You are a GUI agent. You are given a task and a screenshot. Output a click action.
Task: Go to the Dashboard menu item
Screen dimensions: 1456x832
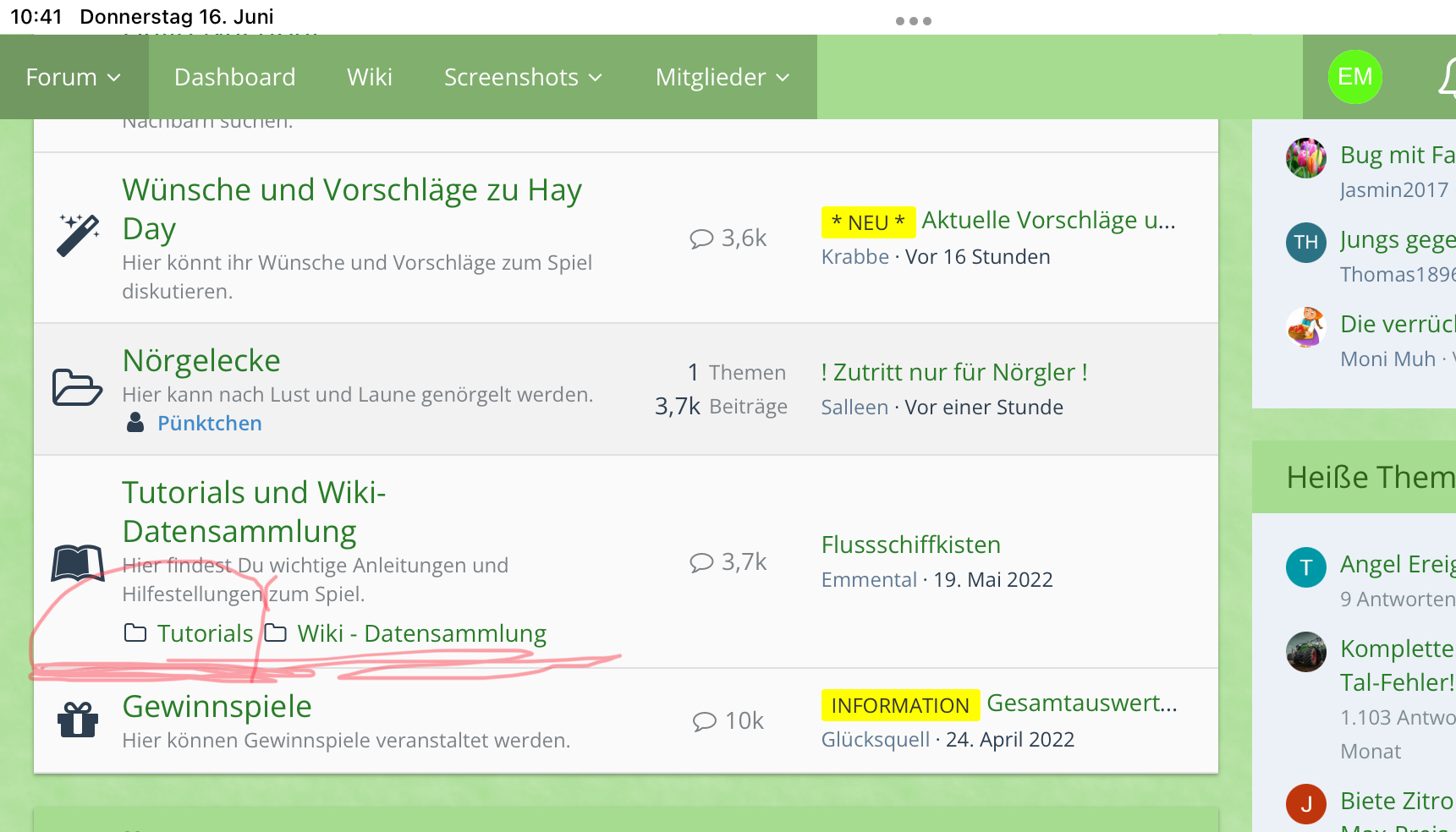point(234,77)
